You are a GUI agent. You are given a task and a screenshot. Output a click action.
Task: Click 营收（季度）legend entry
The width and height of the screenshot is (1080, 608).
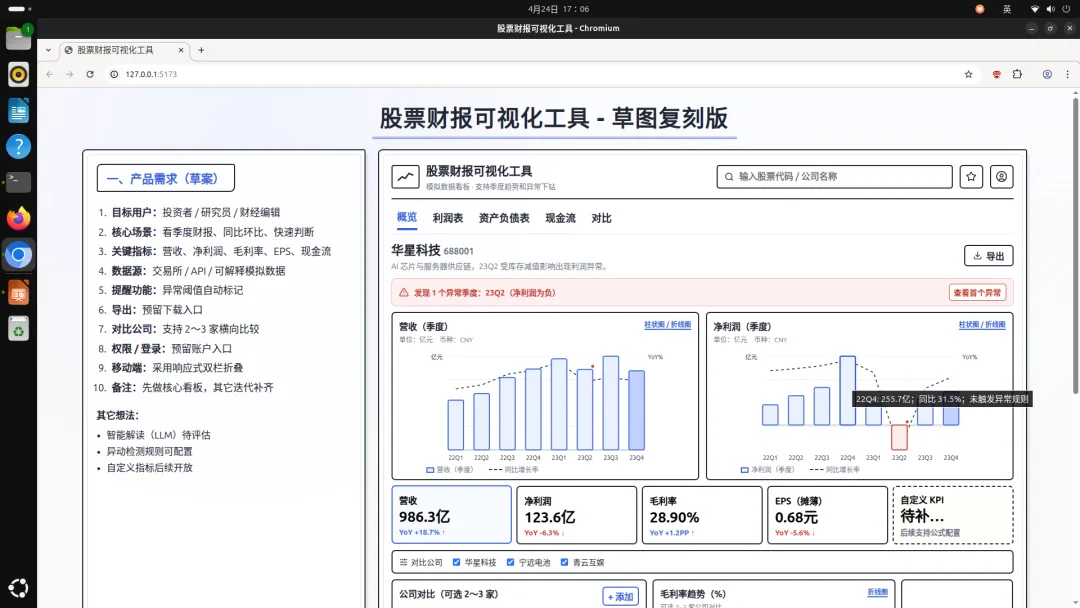[450, 470]
